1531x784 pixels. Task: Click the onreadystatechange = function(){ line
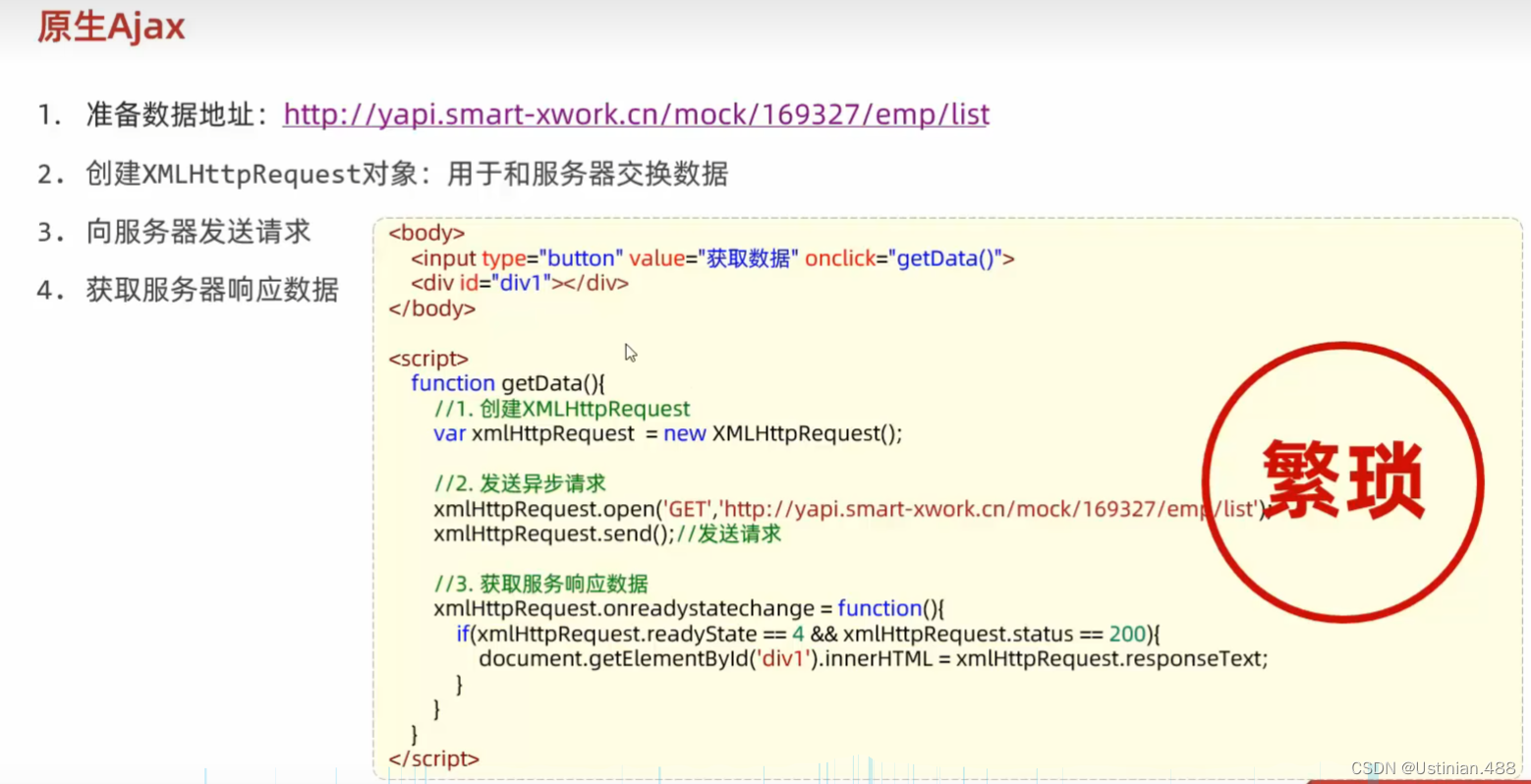(x=689, y=608)
